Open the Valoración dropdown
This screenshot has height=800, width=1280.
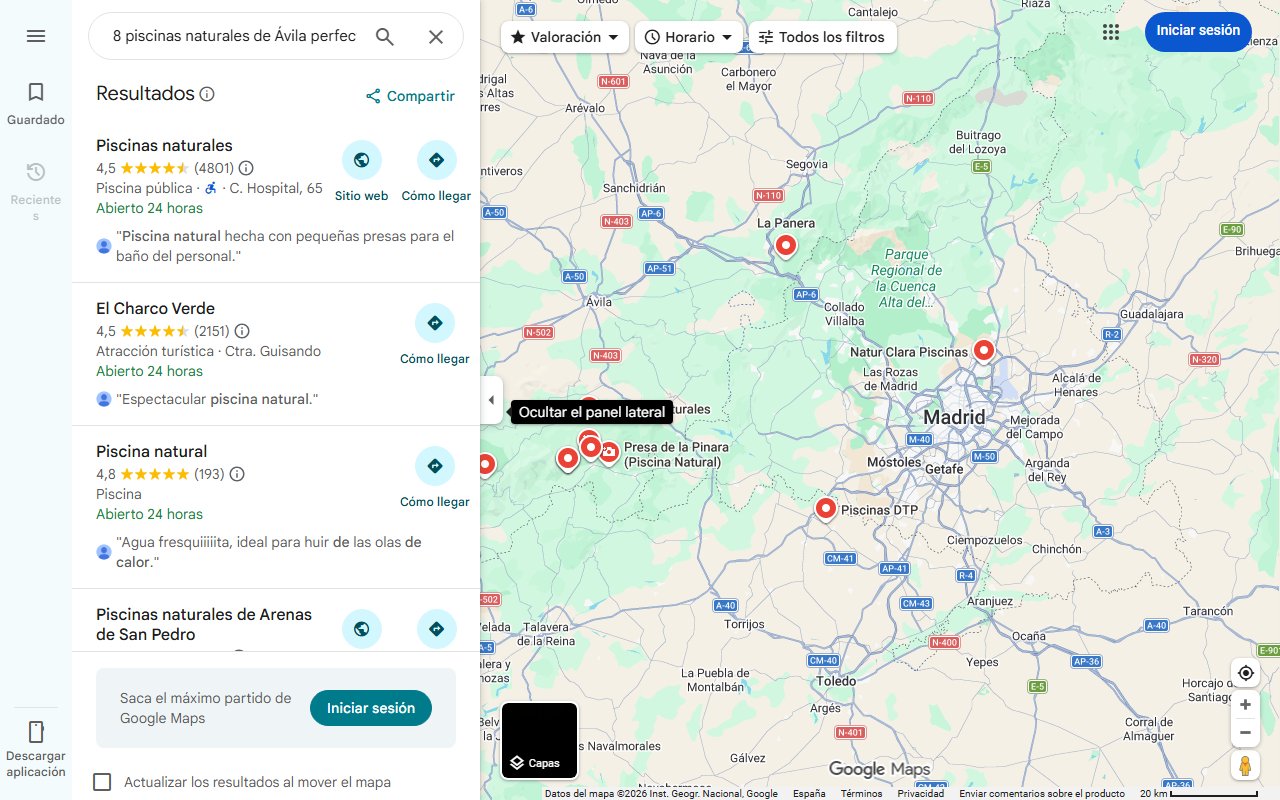tap(564, 36)
